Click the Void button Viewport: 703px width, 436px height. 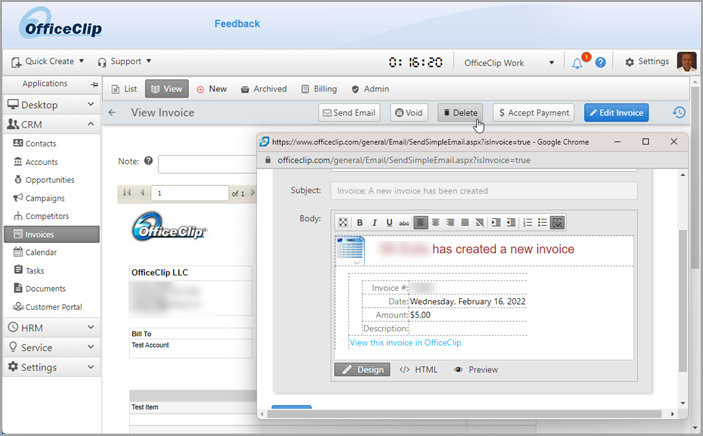[409, 113]
